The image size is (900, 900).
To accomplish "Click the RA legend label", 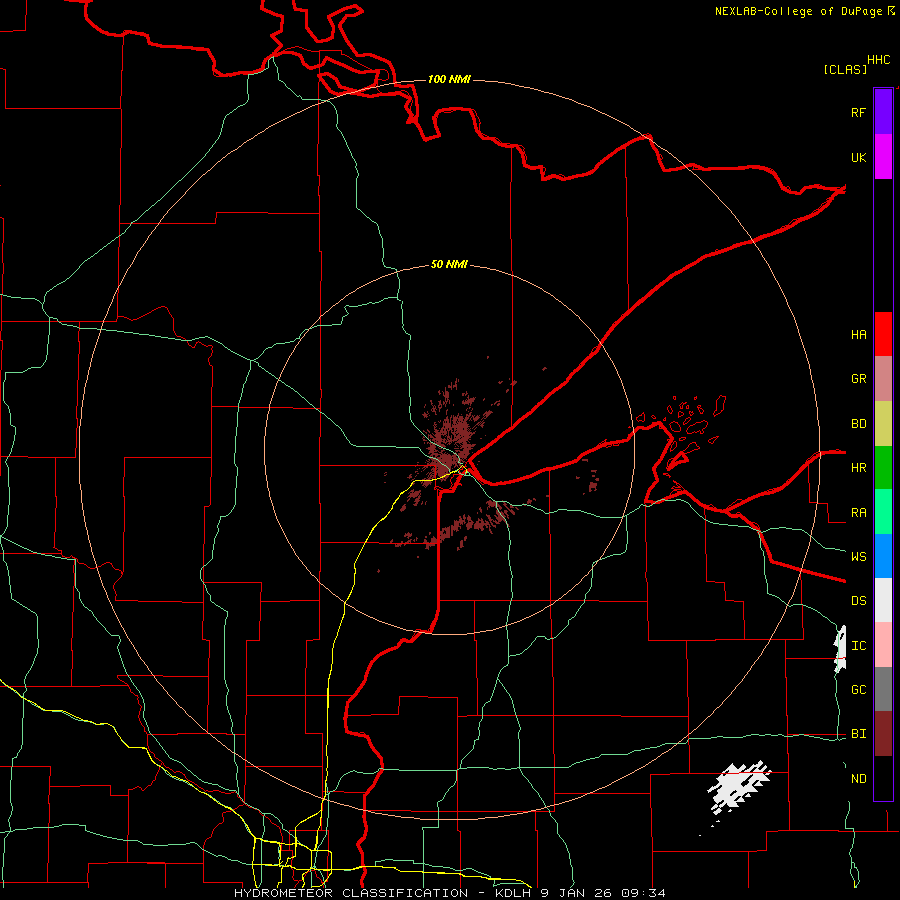I will coord(858,513).
